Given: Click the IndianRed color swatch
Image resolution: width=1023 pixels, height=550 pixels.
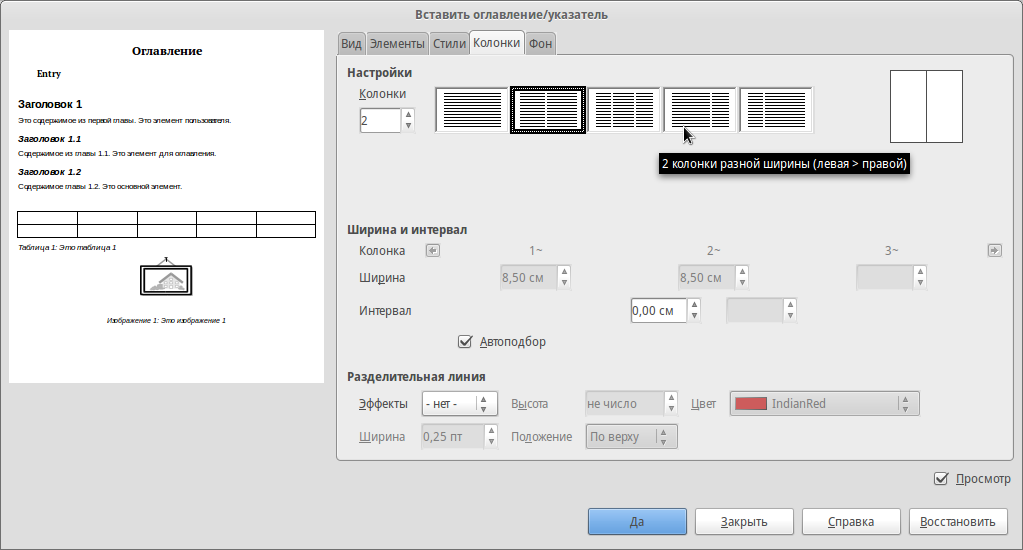Looking at the screenshot, I should click(751, 404).
